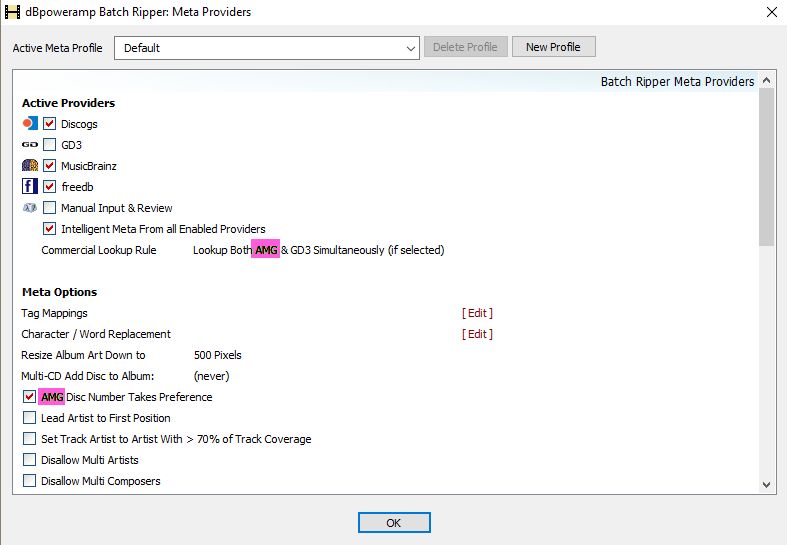Click the Manual Input & Review icon
This screenshot has height=545, width=787.
tap(29, 208)
